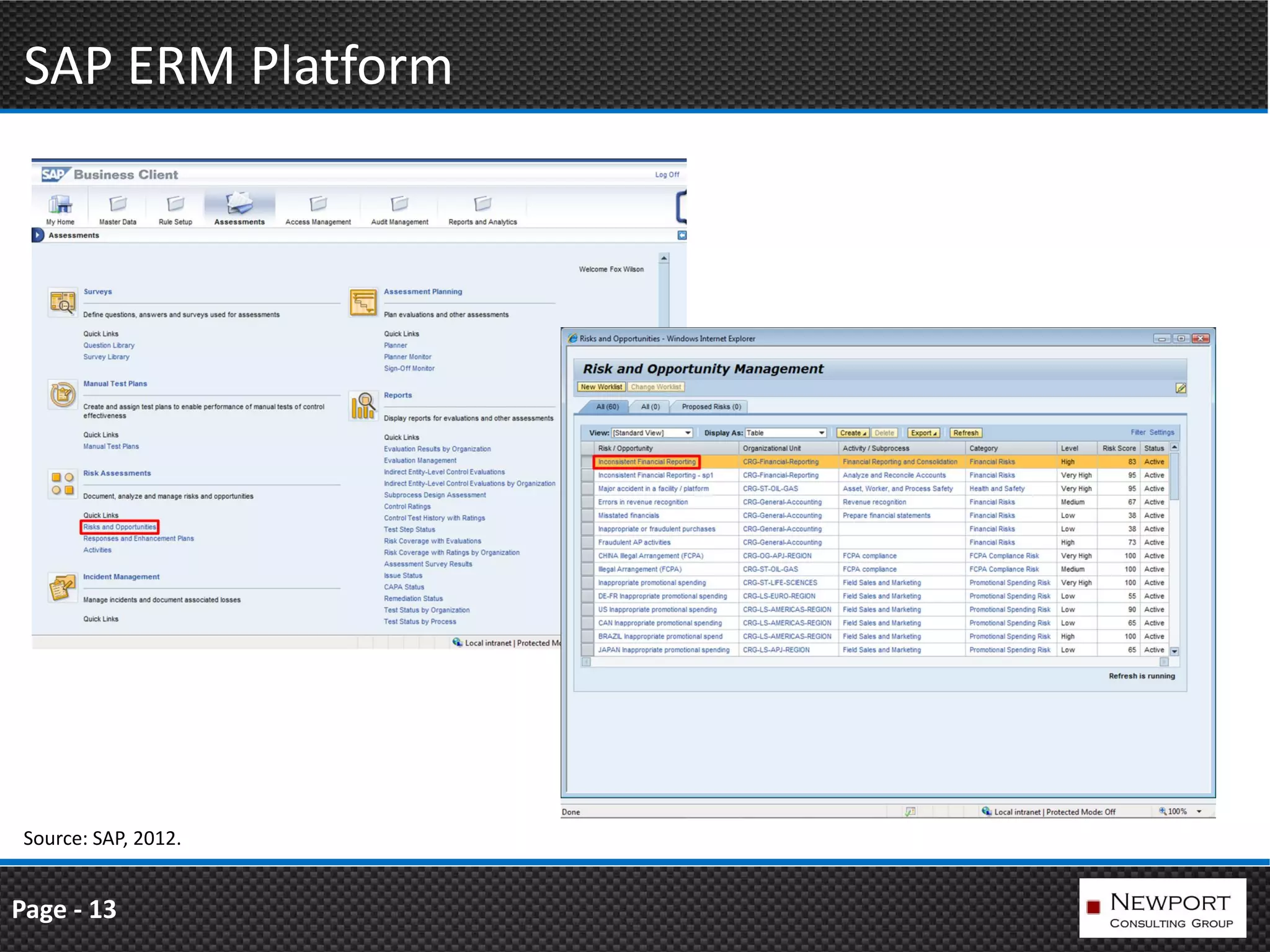Click the Log Off link
Screen dimensions: 1270x952
click(667, 175)
